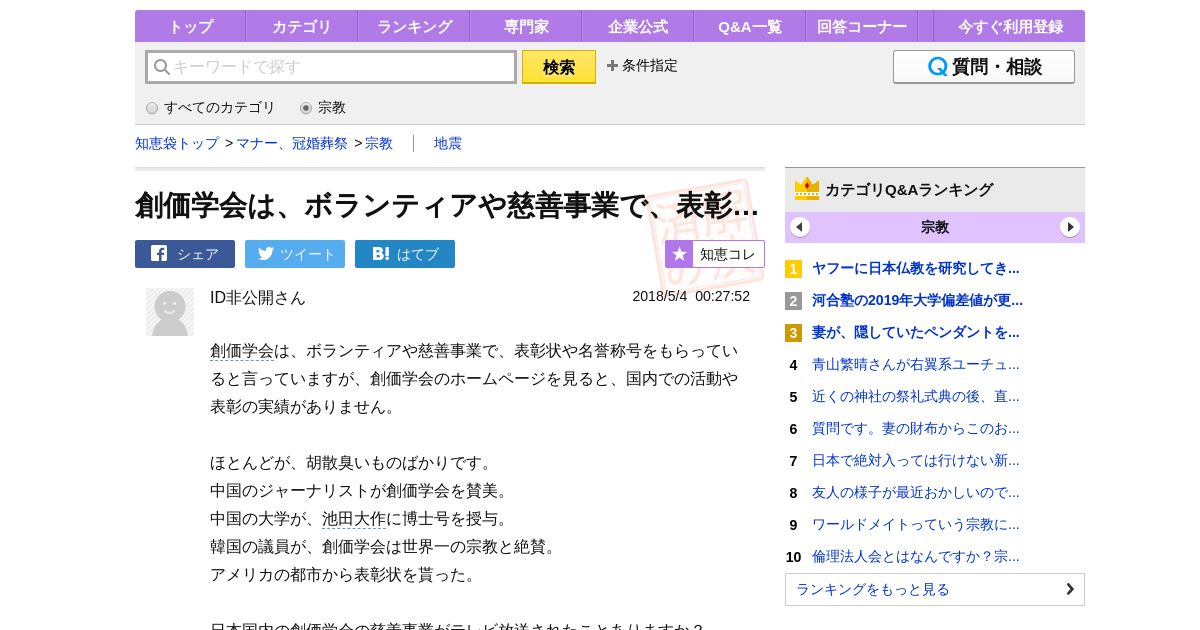Click the B! icon on はてブ button

(x=381, y=253)
